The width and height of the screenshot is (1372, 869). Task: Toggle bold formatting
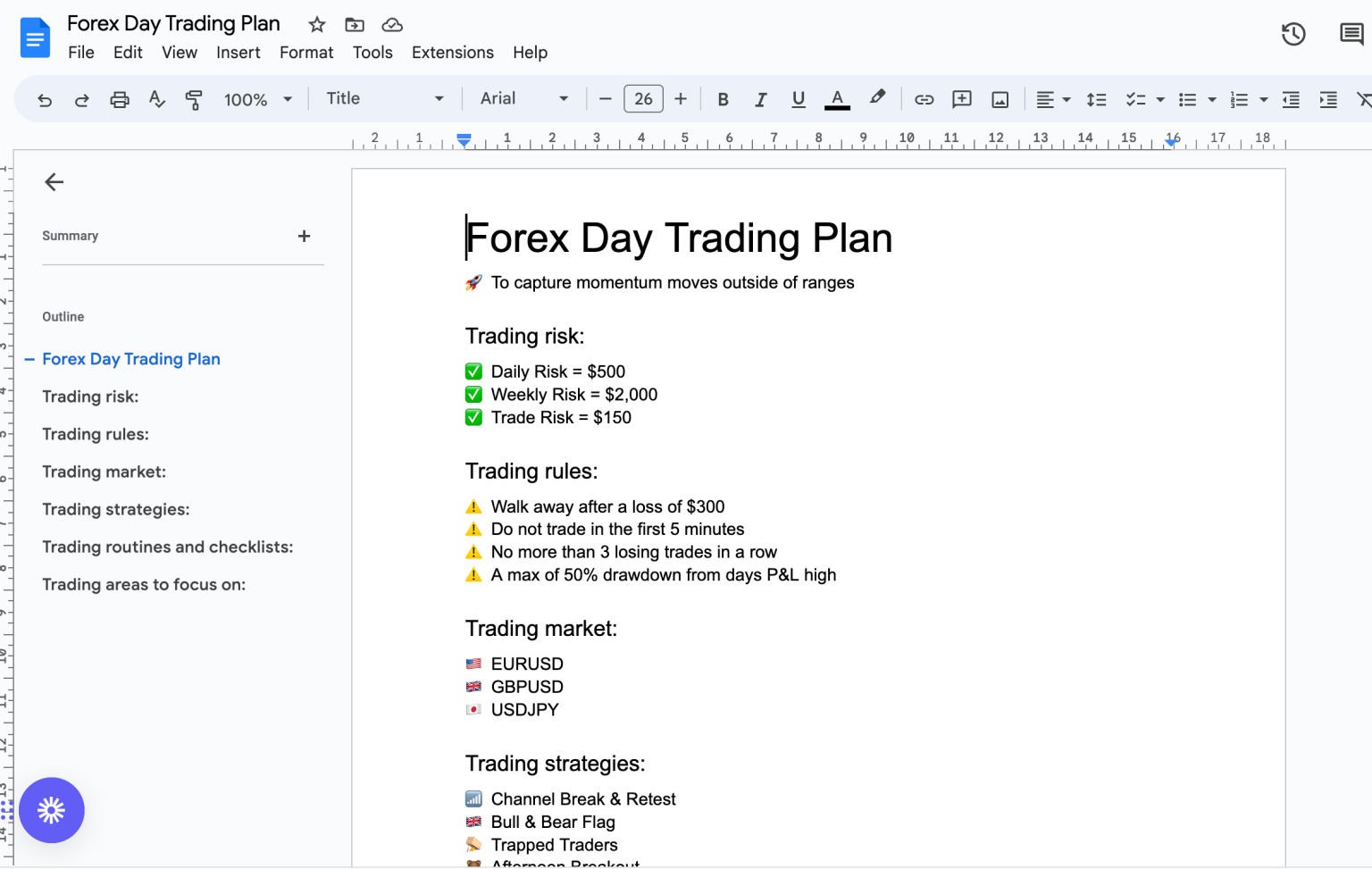click(723, 100)
